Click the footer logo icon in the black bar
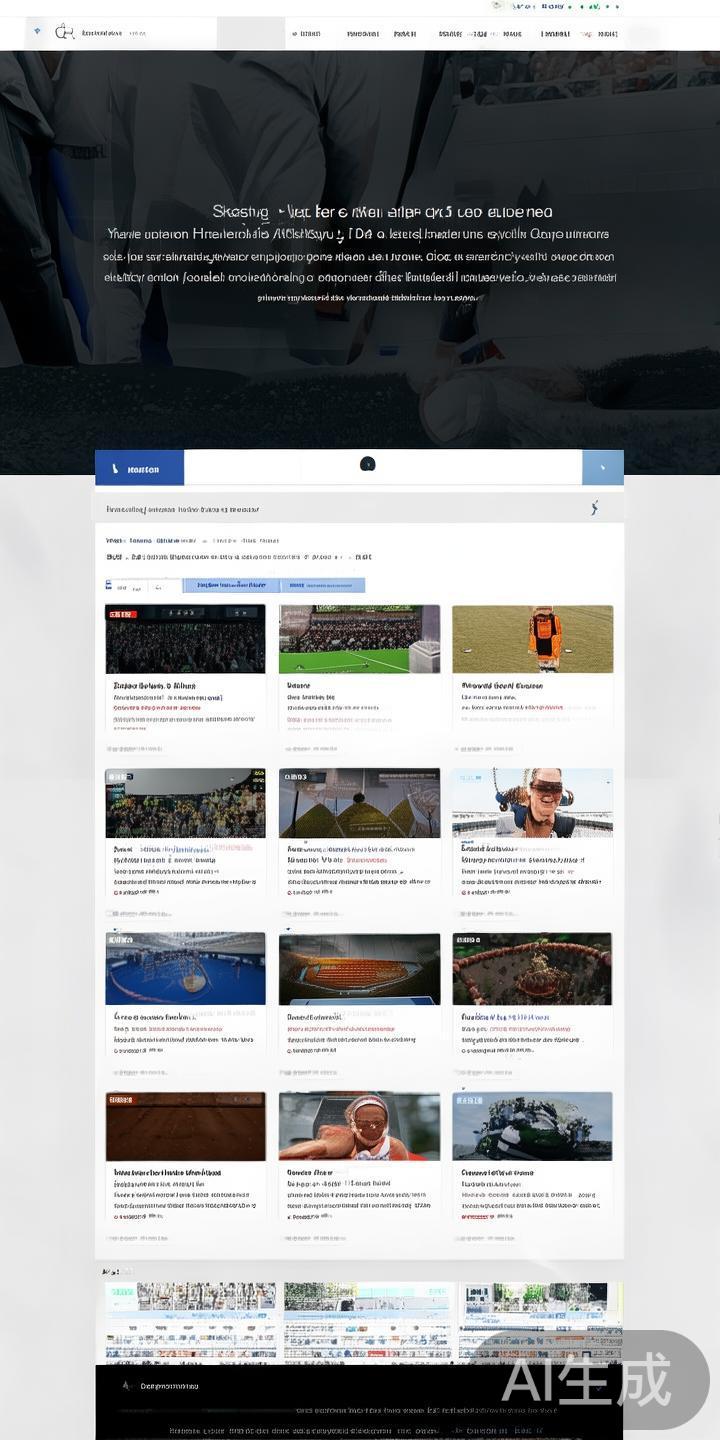The height and width of the screenshot is (1440, 720). point(126,1386)
